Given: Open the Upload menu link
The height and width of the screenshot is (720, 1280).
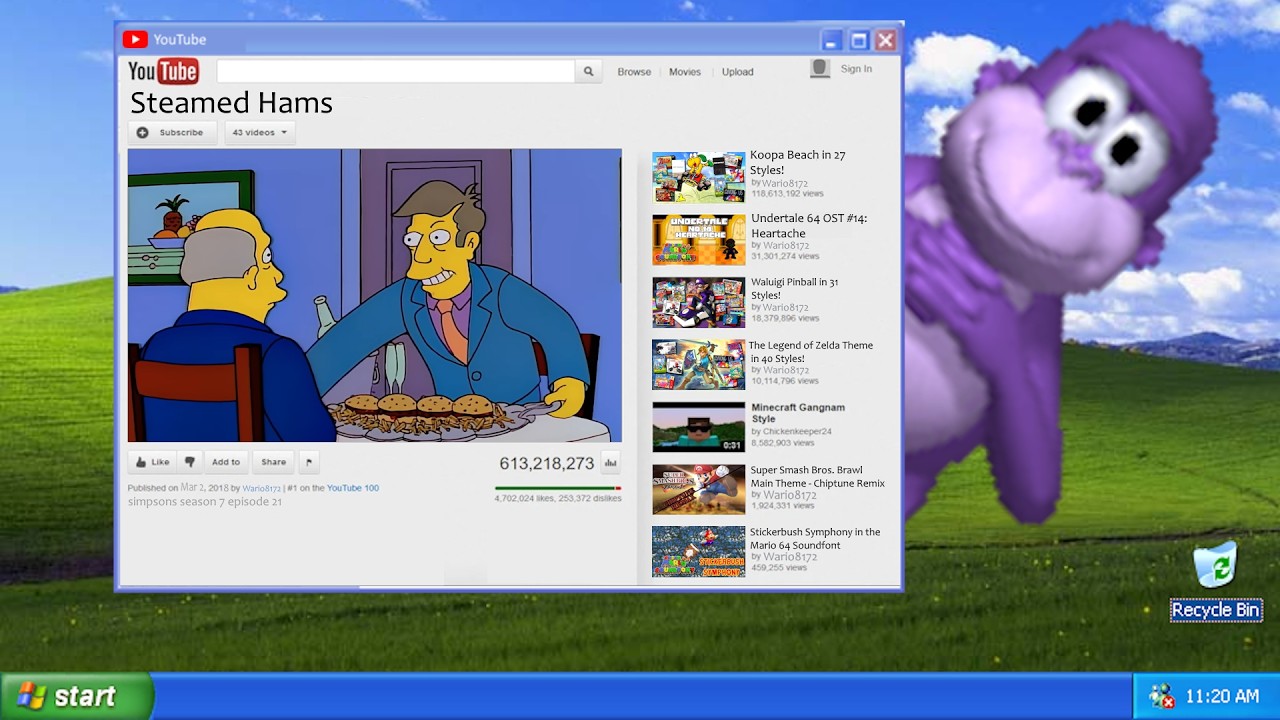Looking at the screenshot, I should click(x=738, y=72).
